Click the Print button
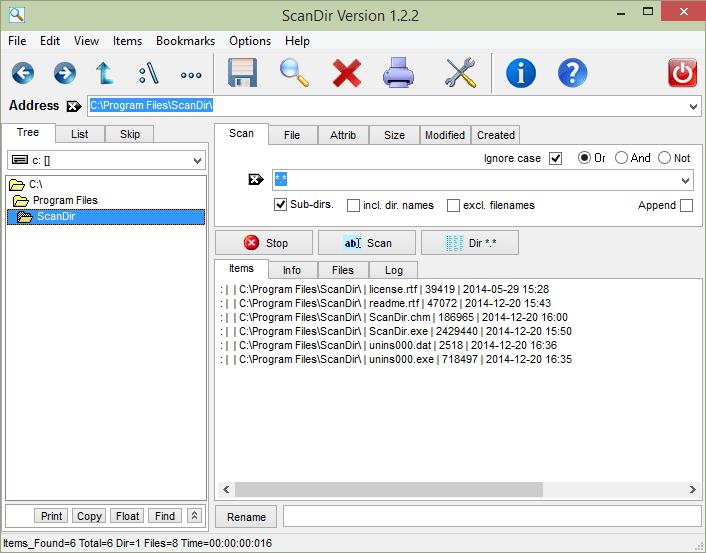This screenshot has width=706, height=553. tap(51, 516)
